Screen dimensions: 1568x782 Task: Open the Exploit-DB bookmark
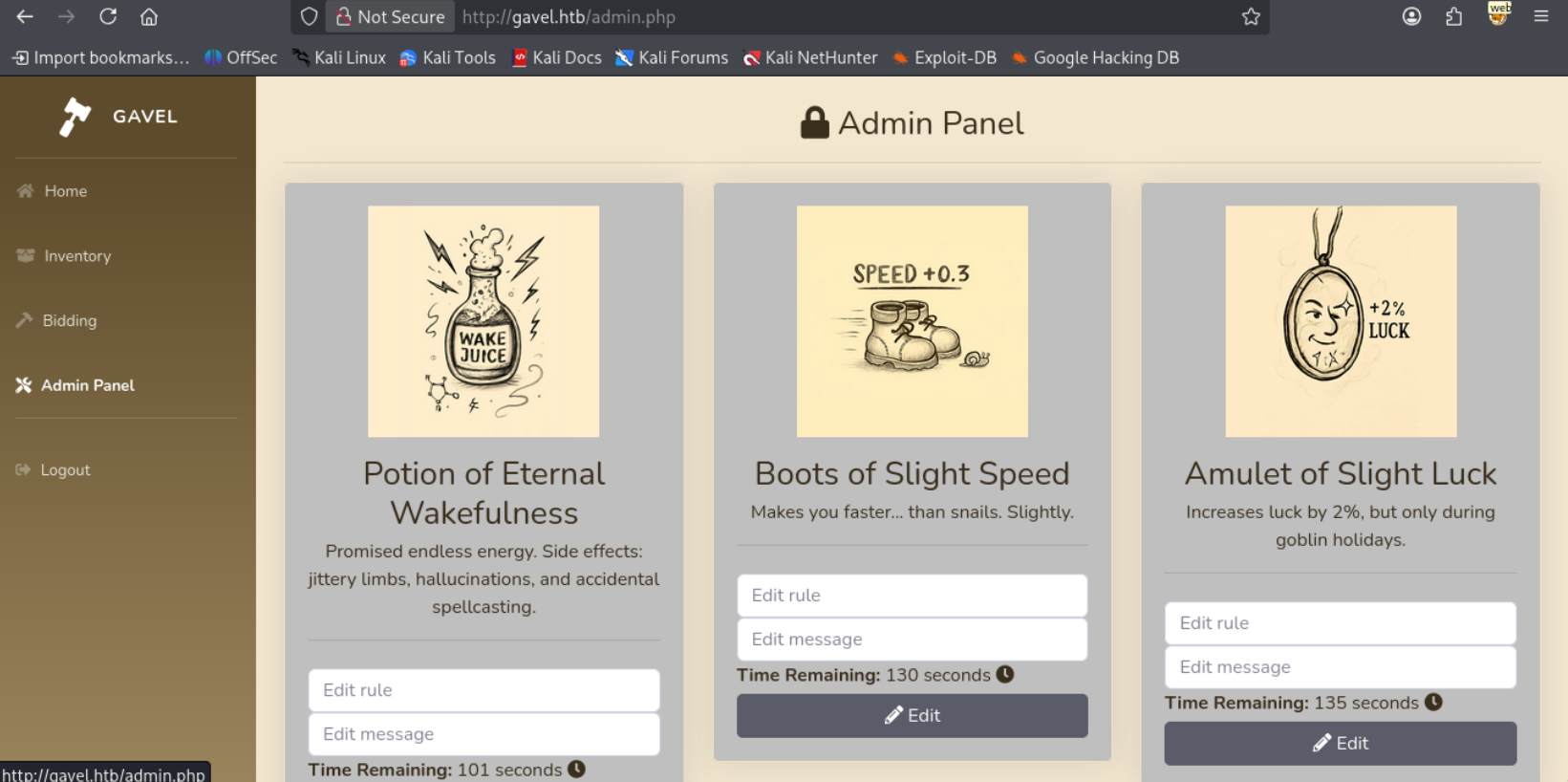944,57
